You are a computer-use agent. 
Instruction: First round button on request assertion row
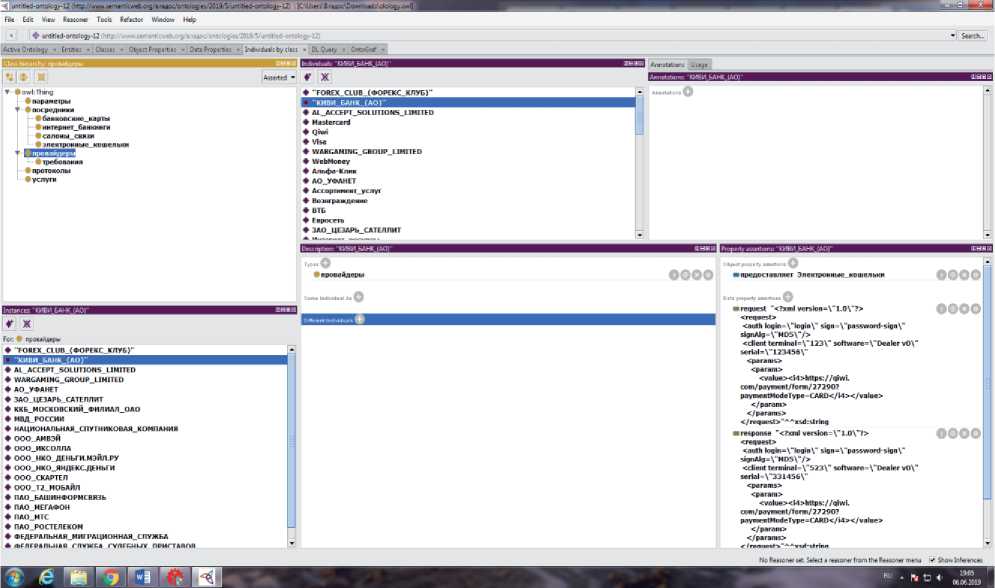[x=942, y=308]
